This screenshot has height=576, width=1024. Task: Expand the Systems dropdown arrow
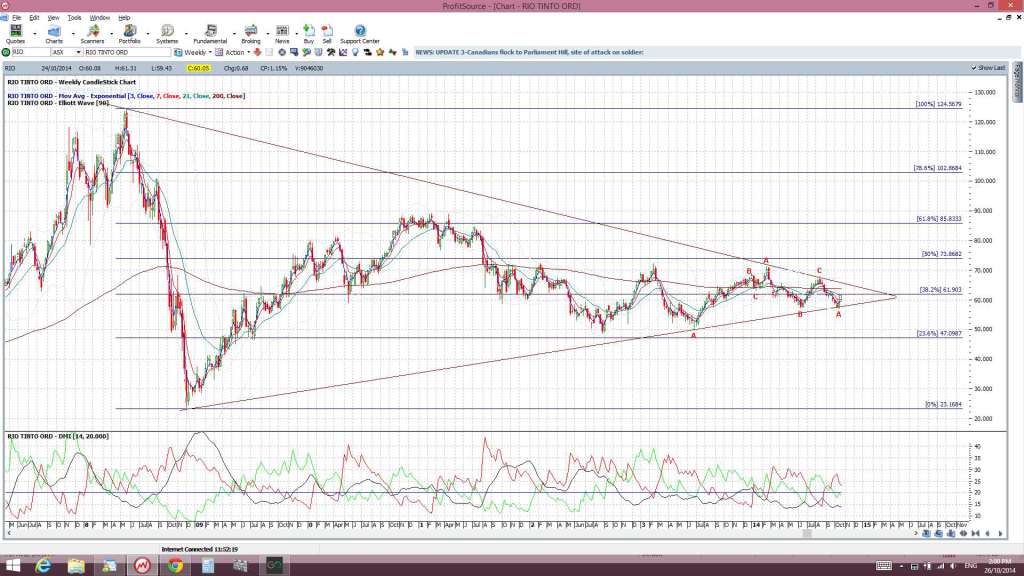pos(186,33)
